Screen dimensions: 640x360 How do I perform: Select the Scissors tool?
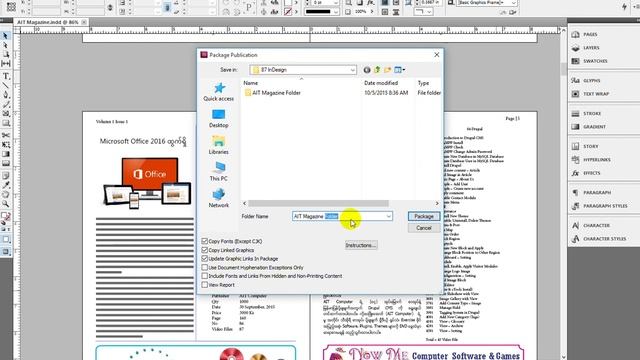coord(6,135)
